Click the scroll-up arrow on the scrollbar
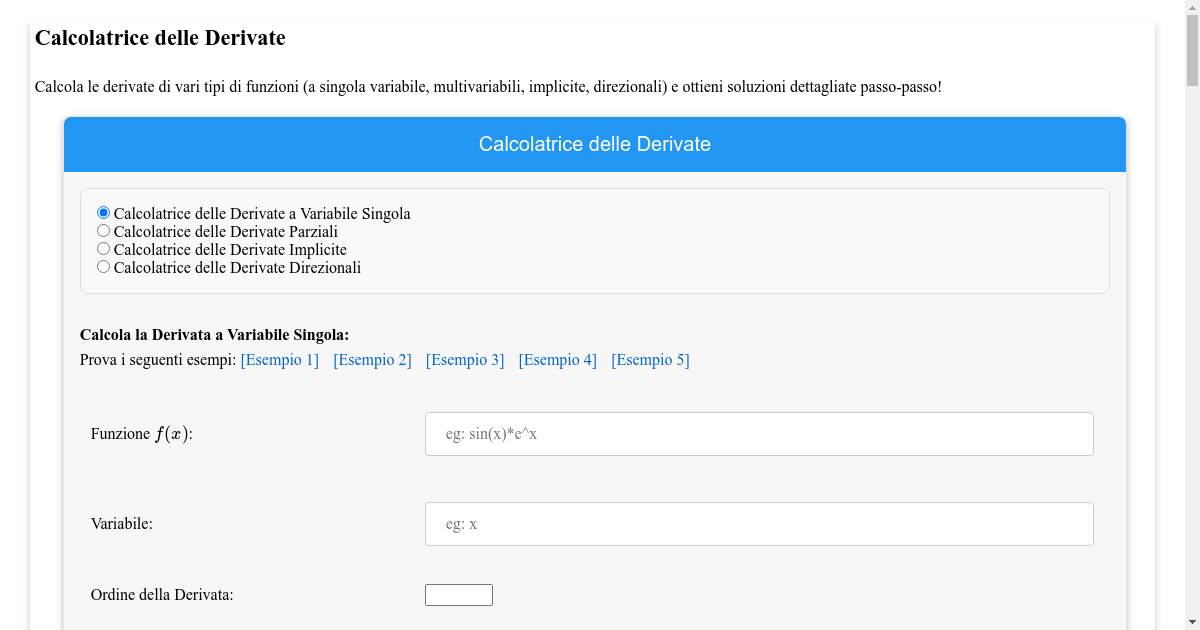 (x=1191, y=8)
